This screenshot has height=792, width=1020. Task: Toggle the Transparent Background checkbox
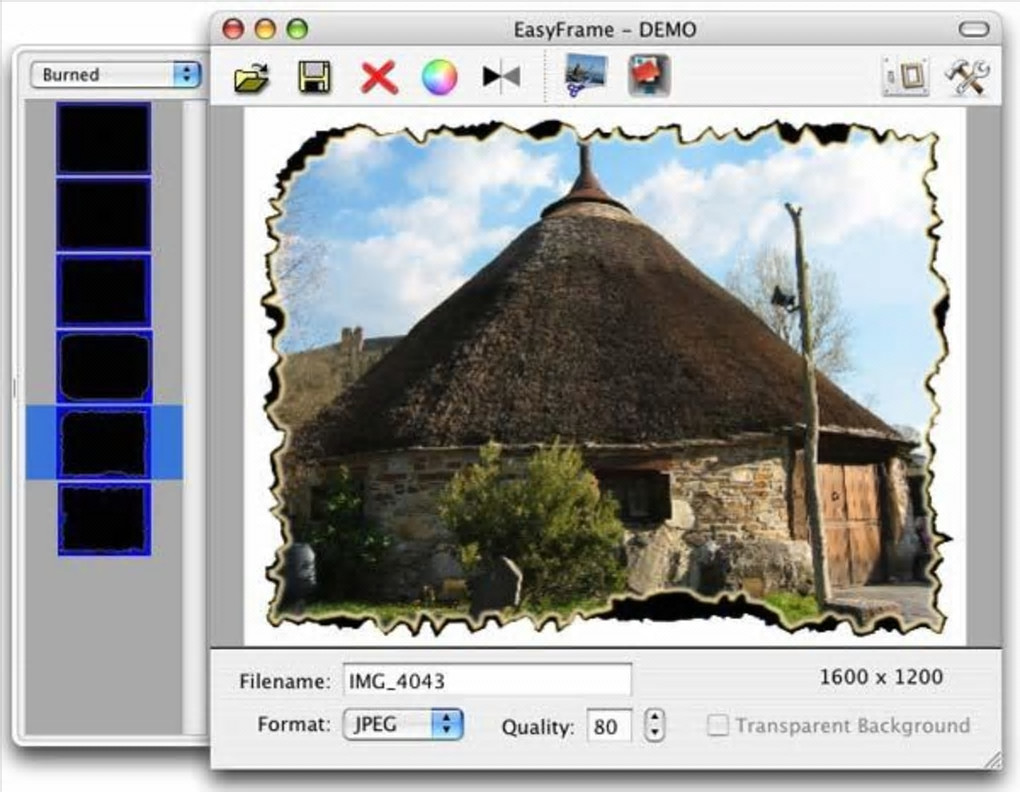(718, 725)
